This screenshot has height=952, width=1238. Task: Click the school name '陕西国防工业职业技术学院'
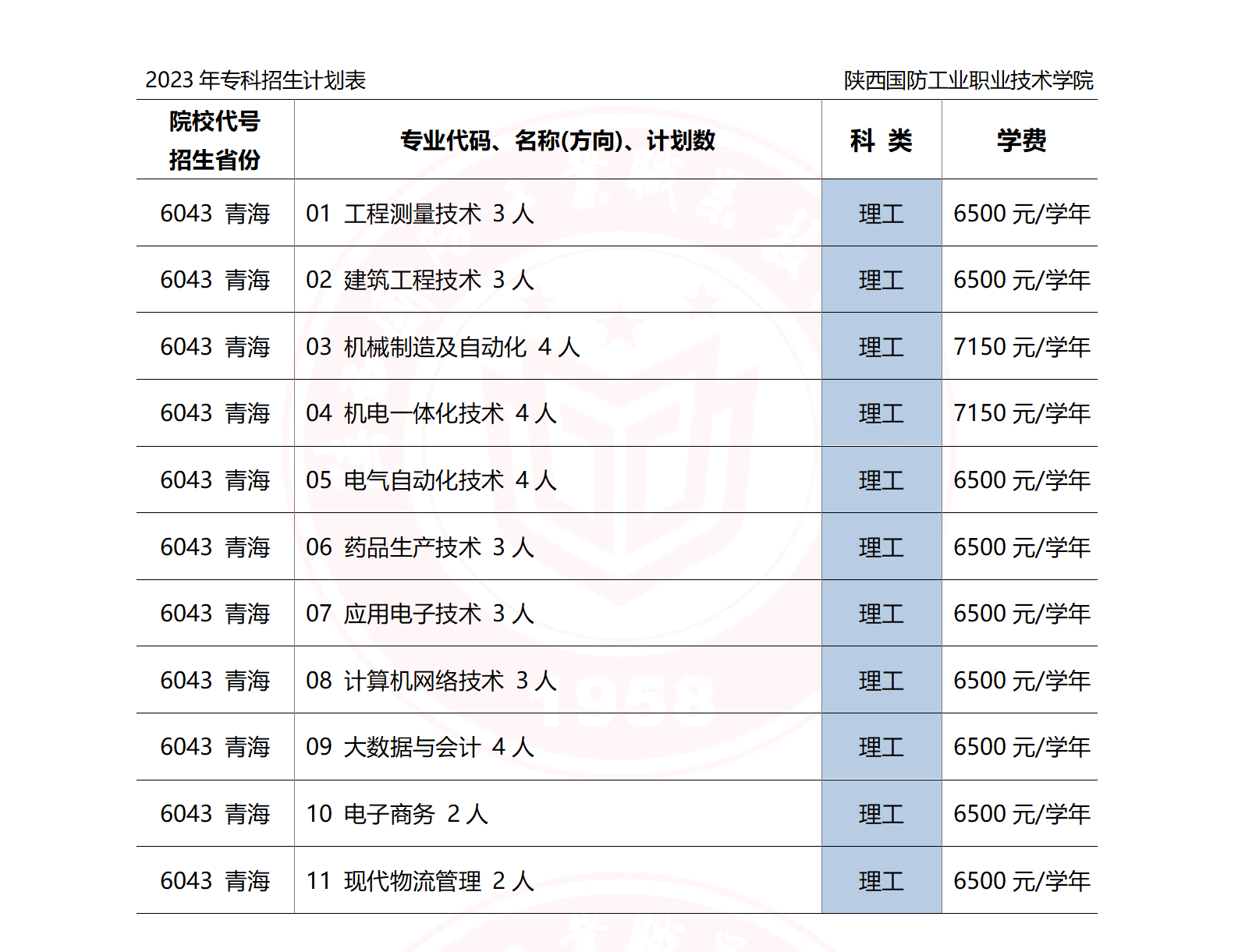point(968,80)
